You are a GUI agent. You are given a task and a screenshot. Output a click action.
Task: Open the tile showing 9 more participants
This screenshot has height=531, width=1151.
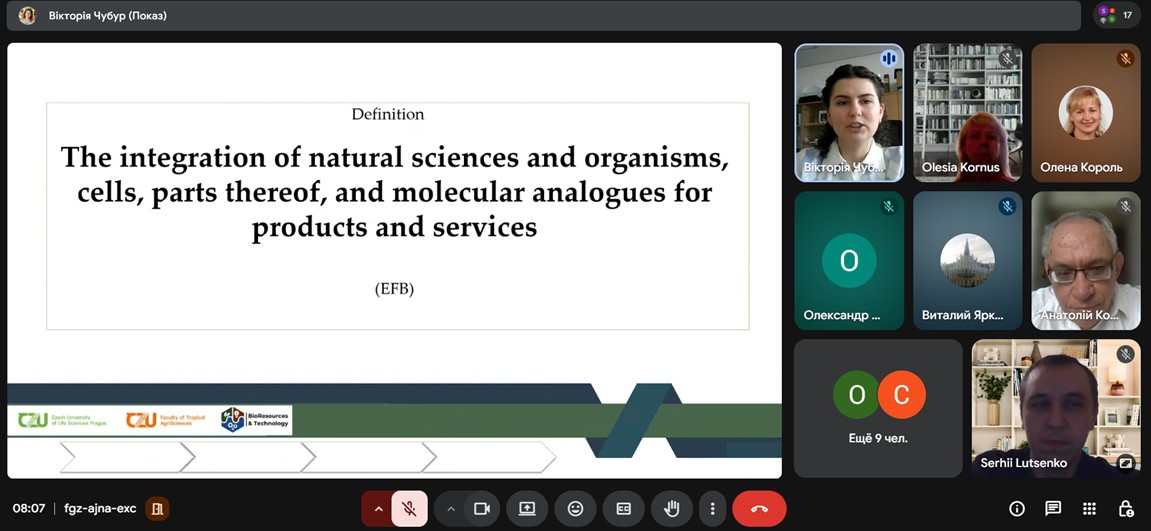coord(878,408)
